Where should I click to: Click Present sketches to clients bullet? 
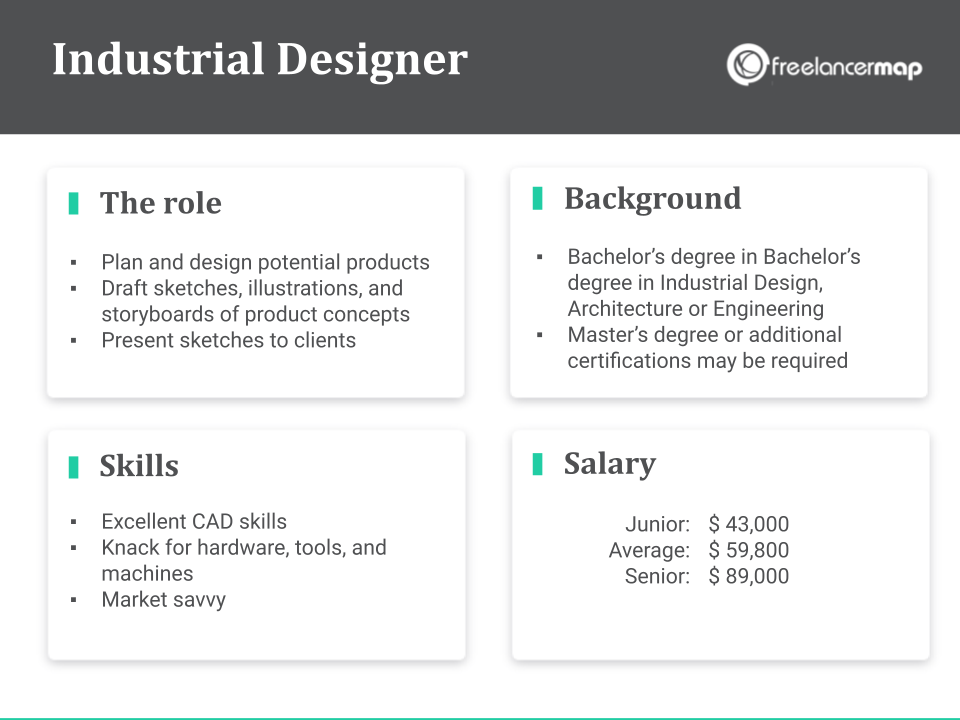228,340
